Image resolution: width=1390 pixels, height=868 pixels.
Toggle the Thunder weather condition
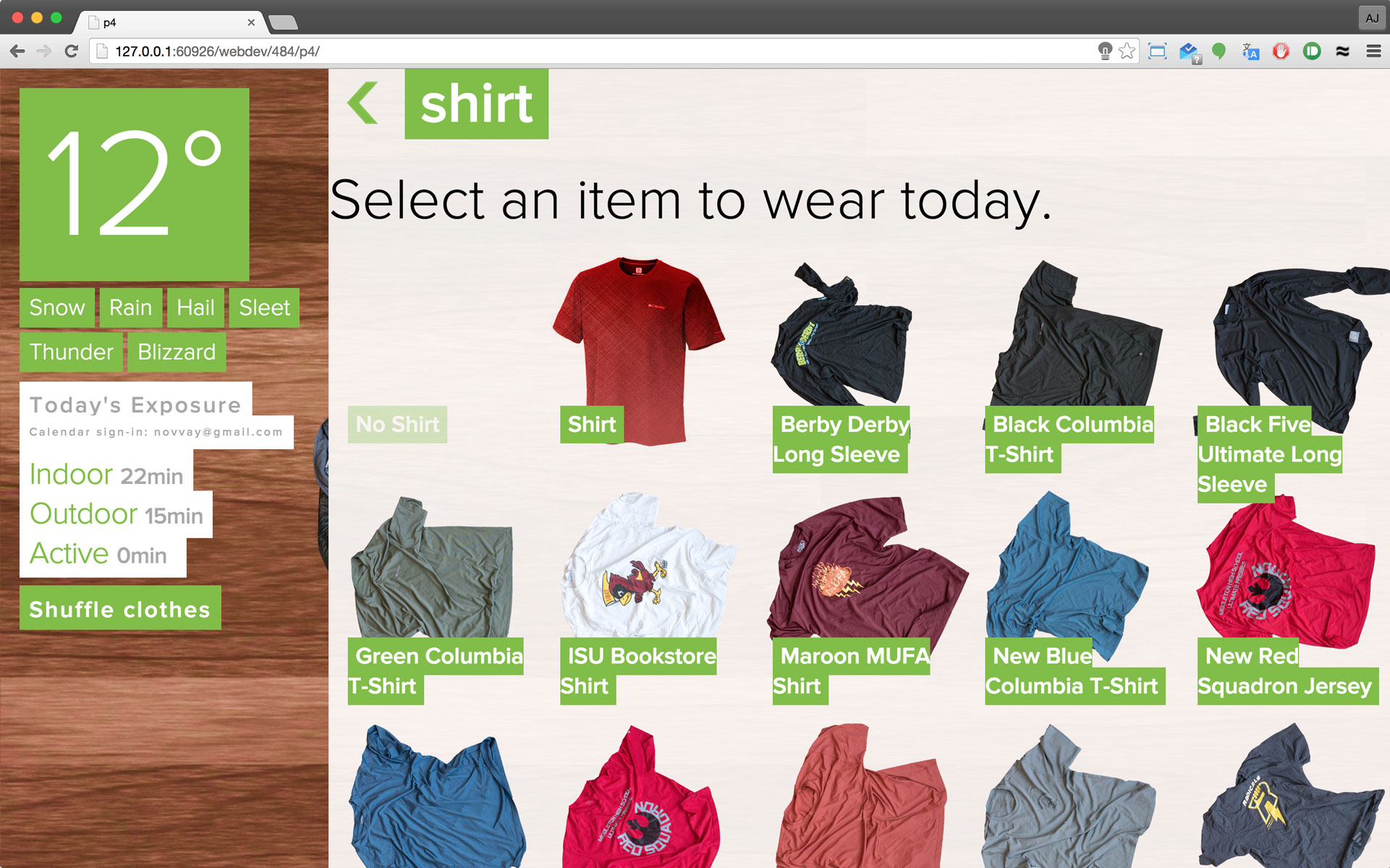(x=71, y=352)
